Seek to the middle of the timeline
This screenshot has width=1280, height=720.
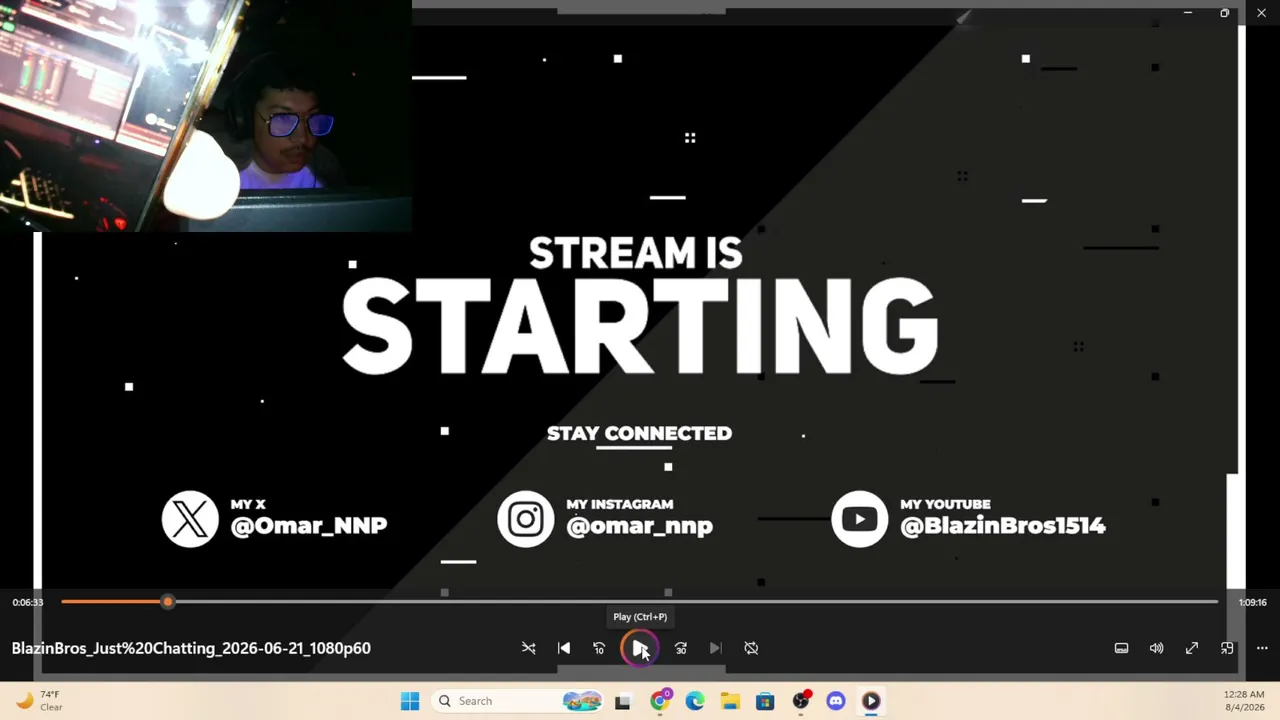(x=640, y=602)
